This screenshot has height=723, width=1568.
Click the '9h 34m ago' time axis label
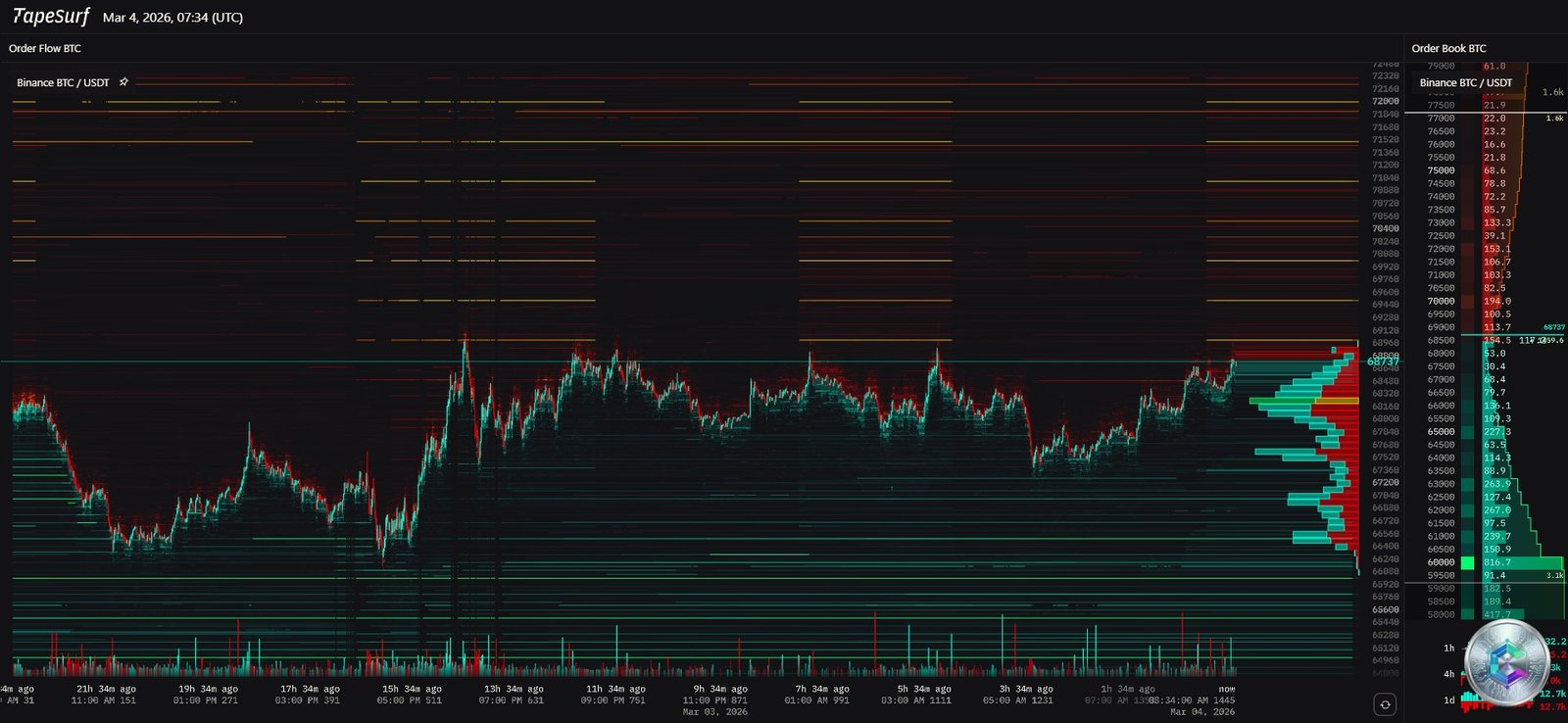coord(720,689)
